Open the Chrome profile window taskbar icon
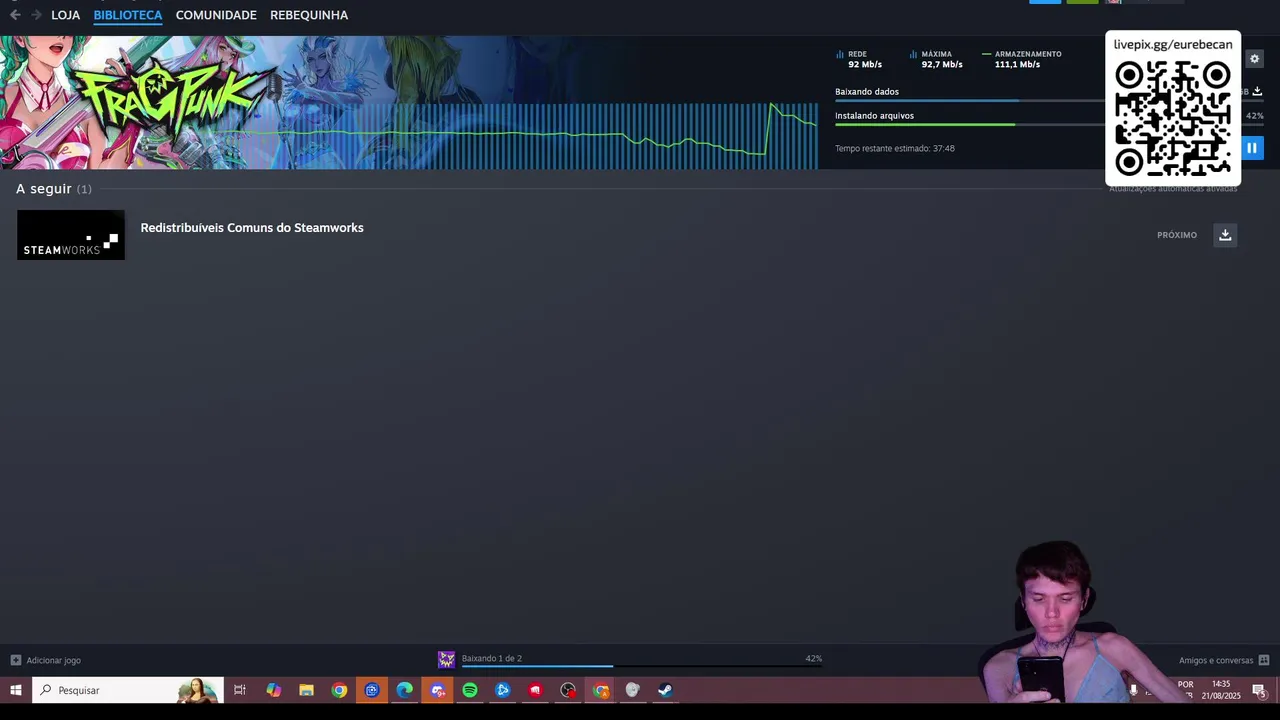 tap(601, 690)
